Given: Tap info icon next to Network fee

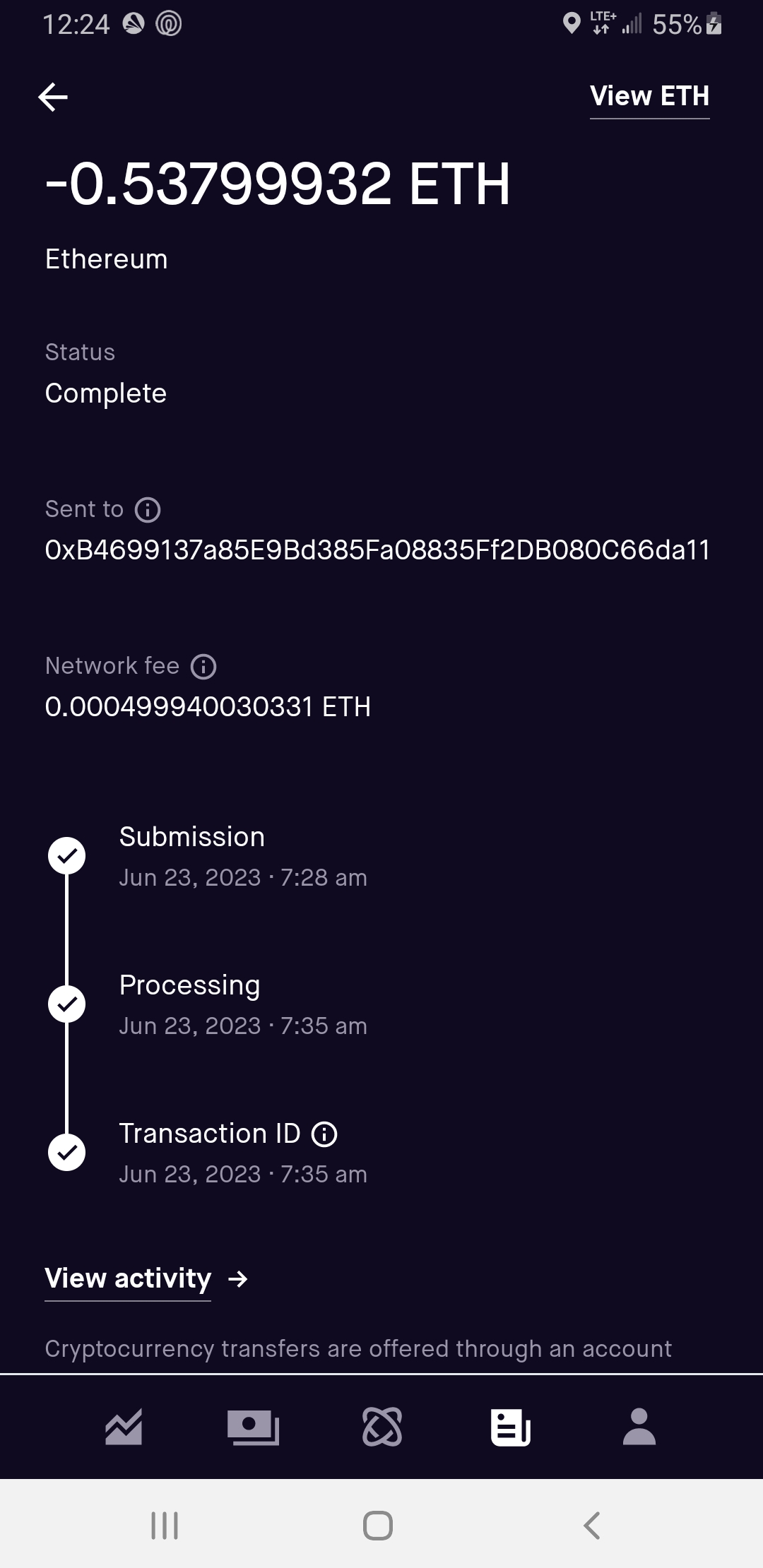Looking at the screenshot, I should (203, 666).
